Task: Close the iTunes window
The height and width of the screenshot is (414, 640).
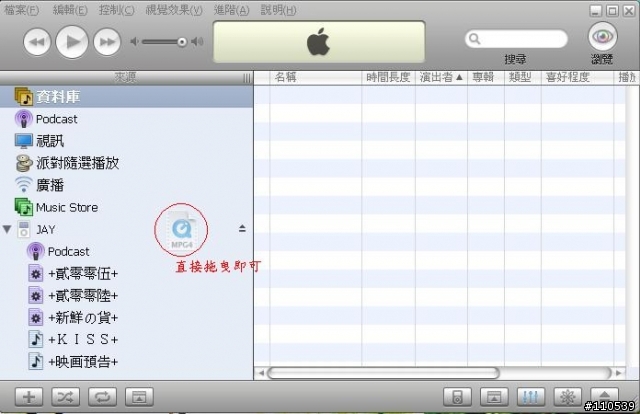Action: click(629, 11)
